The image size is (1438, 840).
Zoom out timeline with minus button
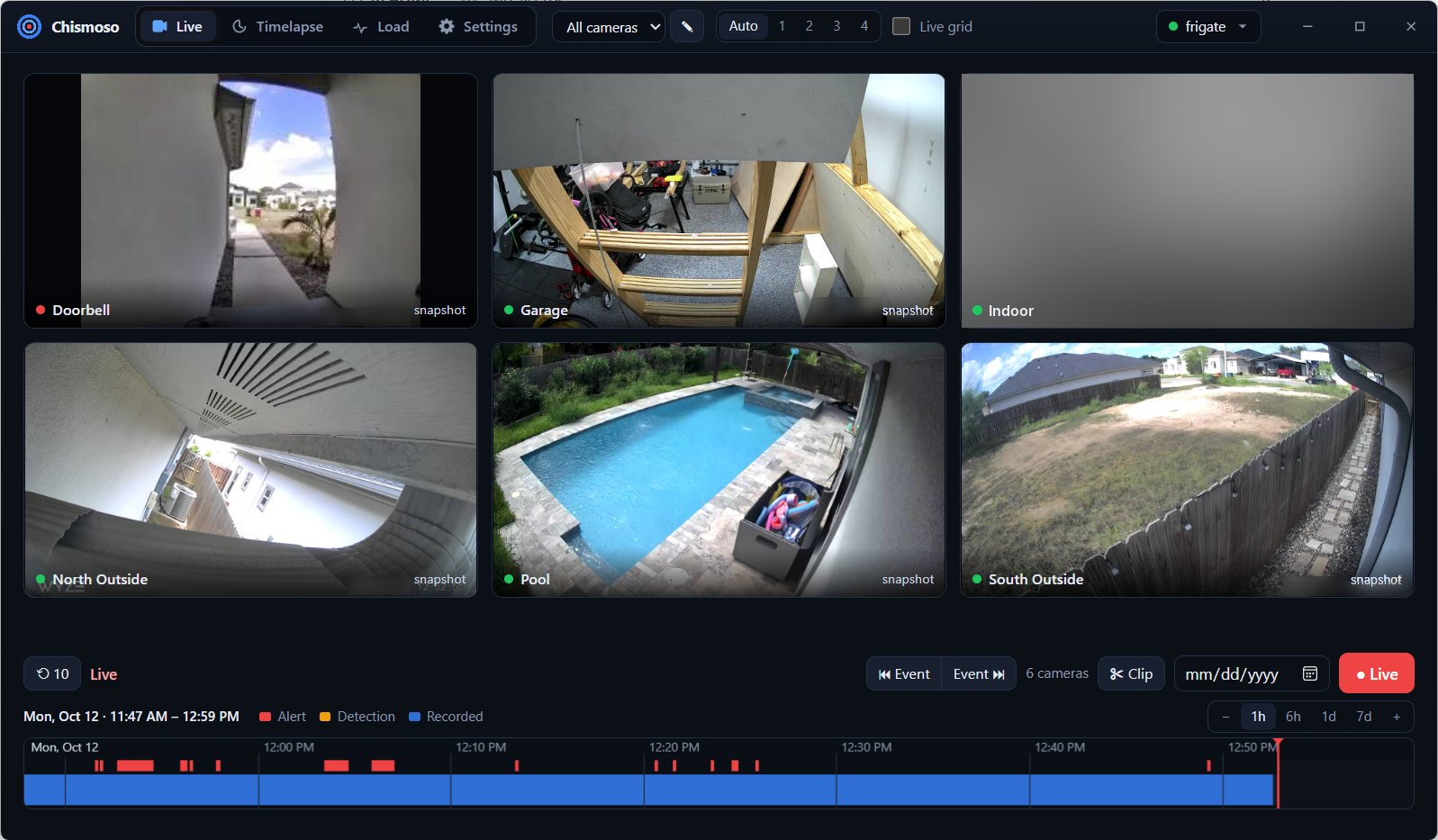[1225, 717]
